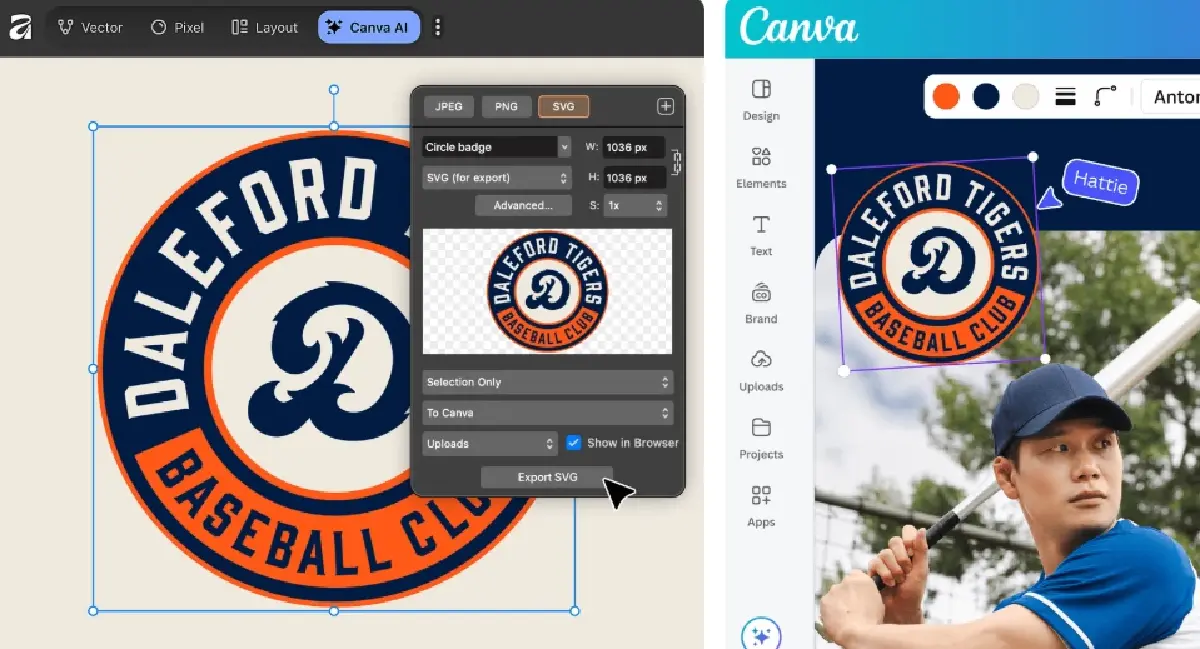
Task: Expand the SVG (for export) format dropdown
Action: [x=496, y=177]
